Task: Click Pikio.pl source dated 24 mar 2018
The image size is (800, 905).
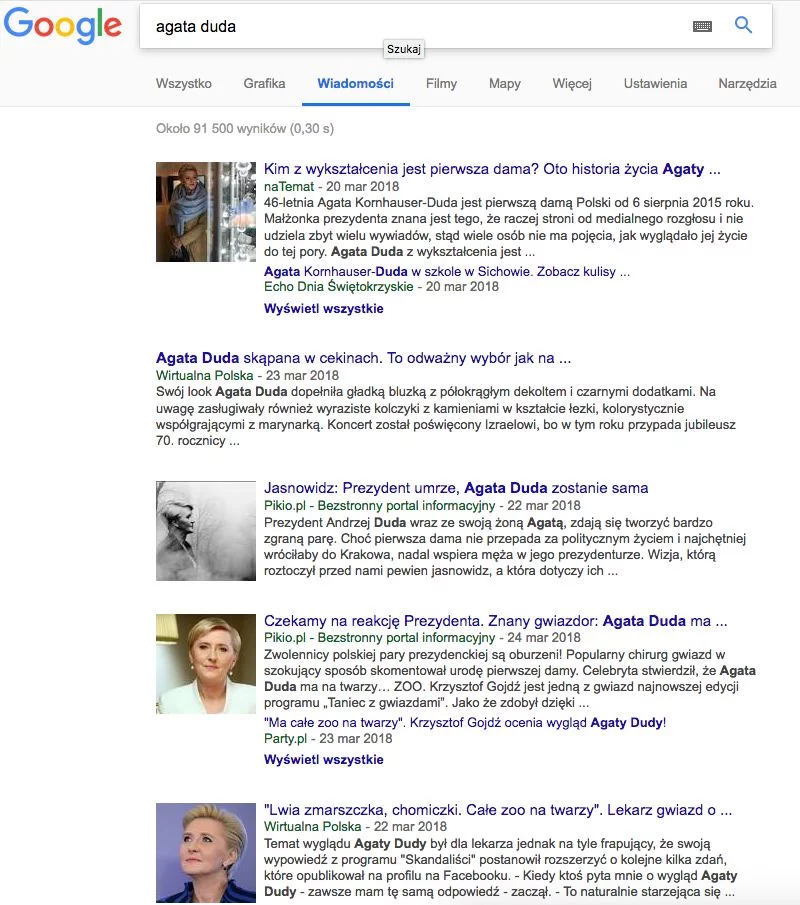Action: pyautogui.click(x=379, y=638)
